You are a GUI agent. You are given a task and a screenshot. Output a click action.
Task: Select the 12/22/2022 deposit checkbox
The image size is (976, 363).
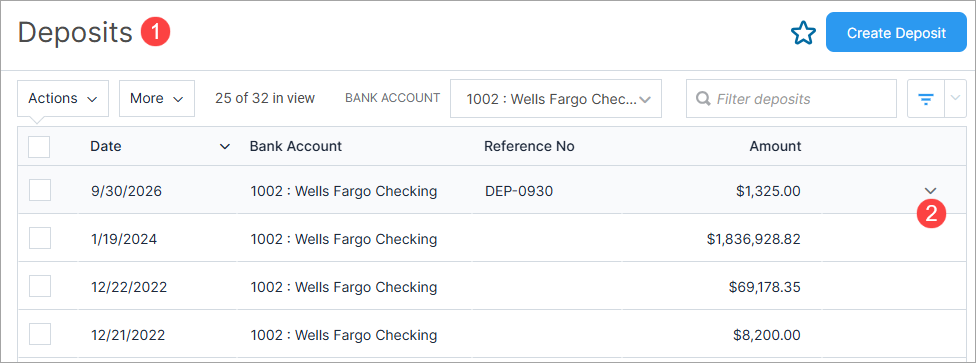click(x=40, y=286)
